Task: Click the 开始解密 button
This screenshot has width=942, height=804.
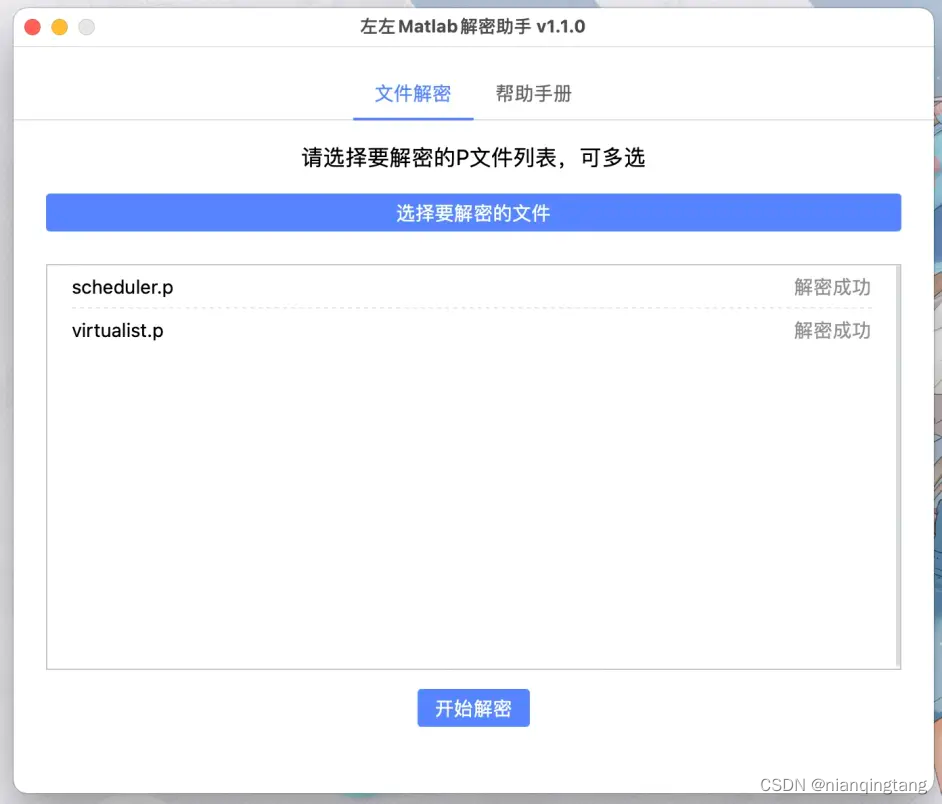Action: 473,708
